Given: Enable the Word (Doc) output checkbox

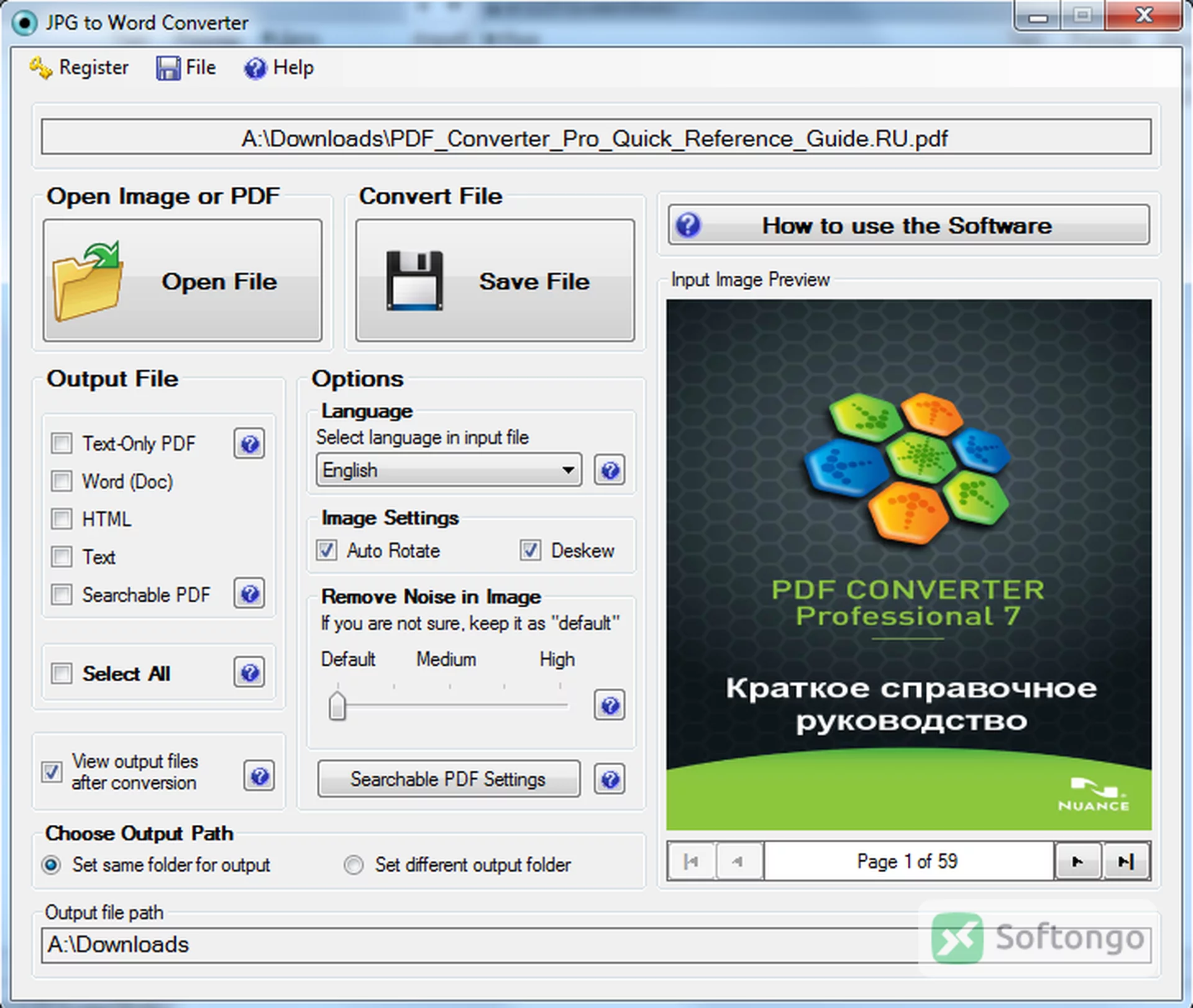Looking at the screenshot, I should tap(62, 481).
